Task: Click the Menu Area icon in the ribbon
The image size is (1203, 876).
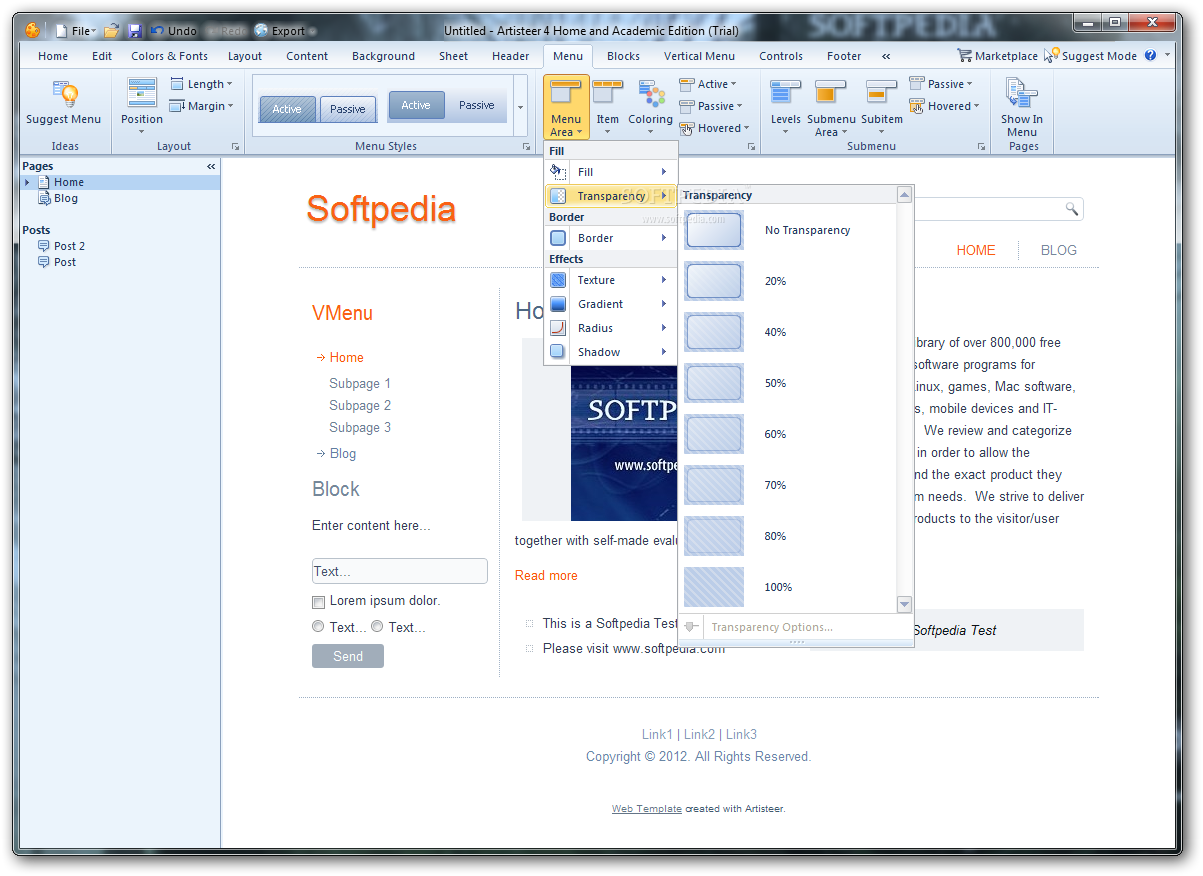Action: coord(566,93)
